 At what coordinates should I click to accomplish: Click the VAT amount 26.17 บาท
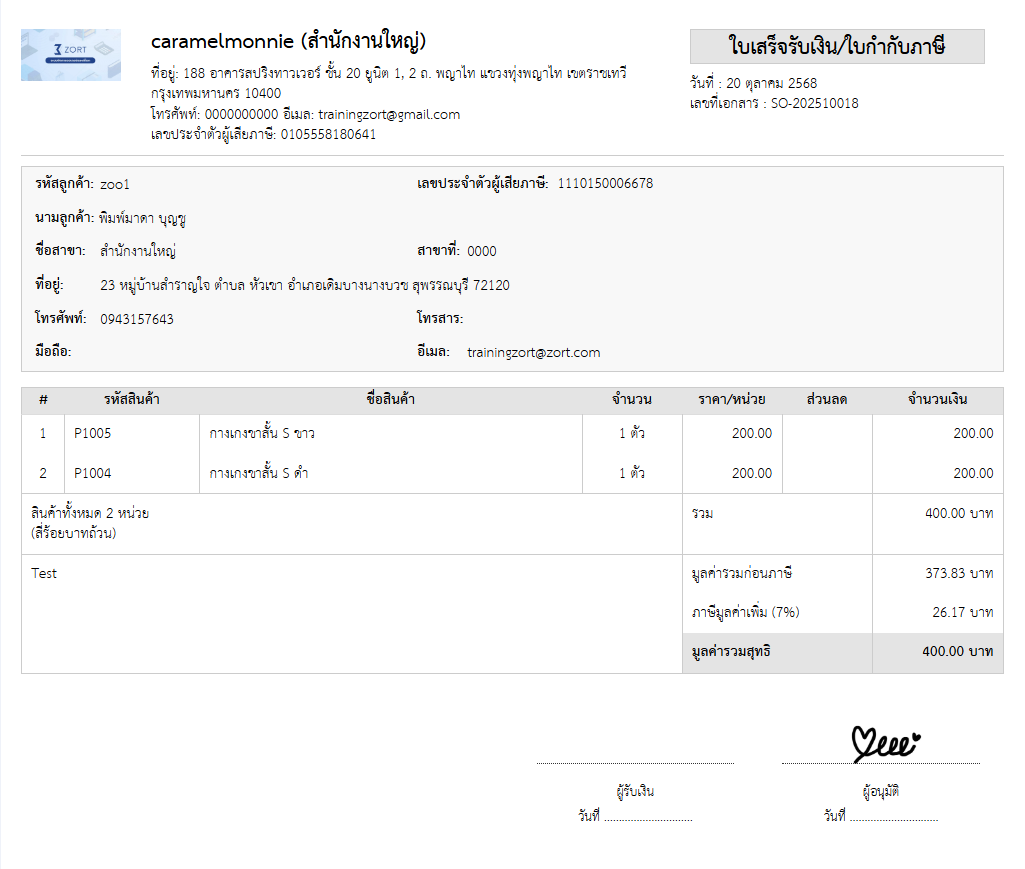[958, 612]
